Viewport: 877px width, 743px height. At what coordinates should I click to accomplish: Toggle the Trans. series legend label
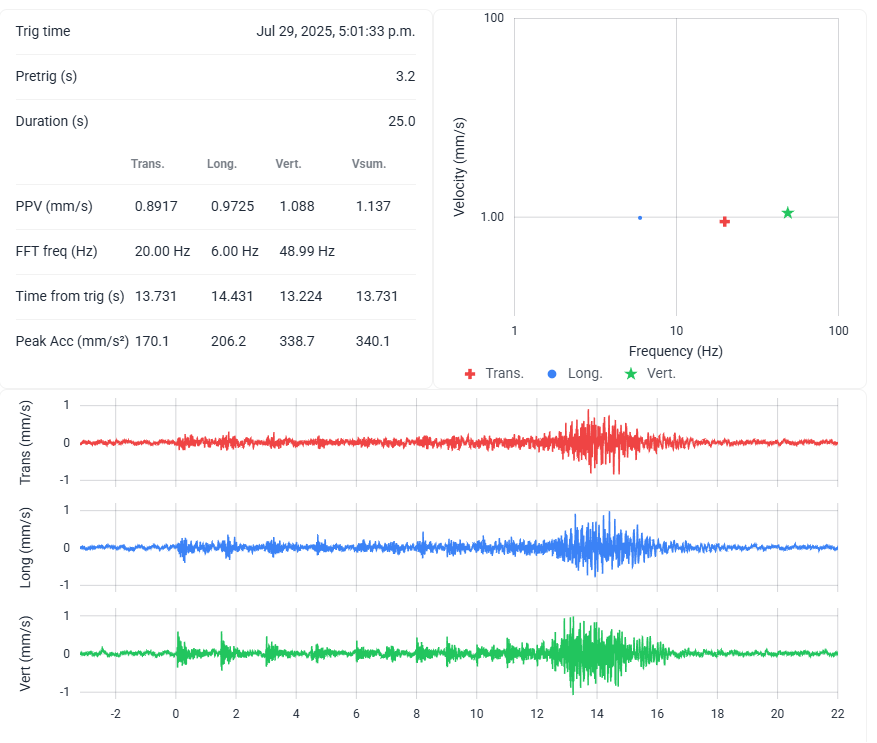(x=504, y=373)
